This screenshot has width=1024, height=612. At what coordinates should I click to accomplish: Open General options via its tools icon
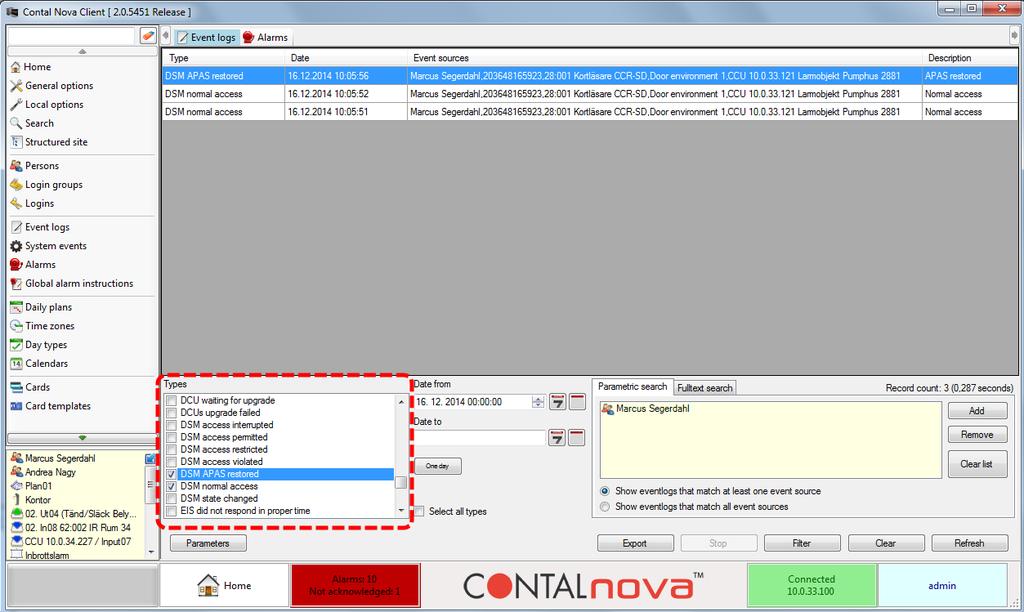pyautogui.click(x=16, y=86)
